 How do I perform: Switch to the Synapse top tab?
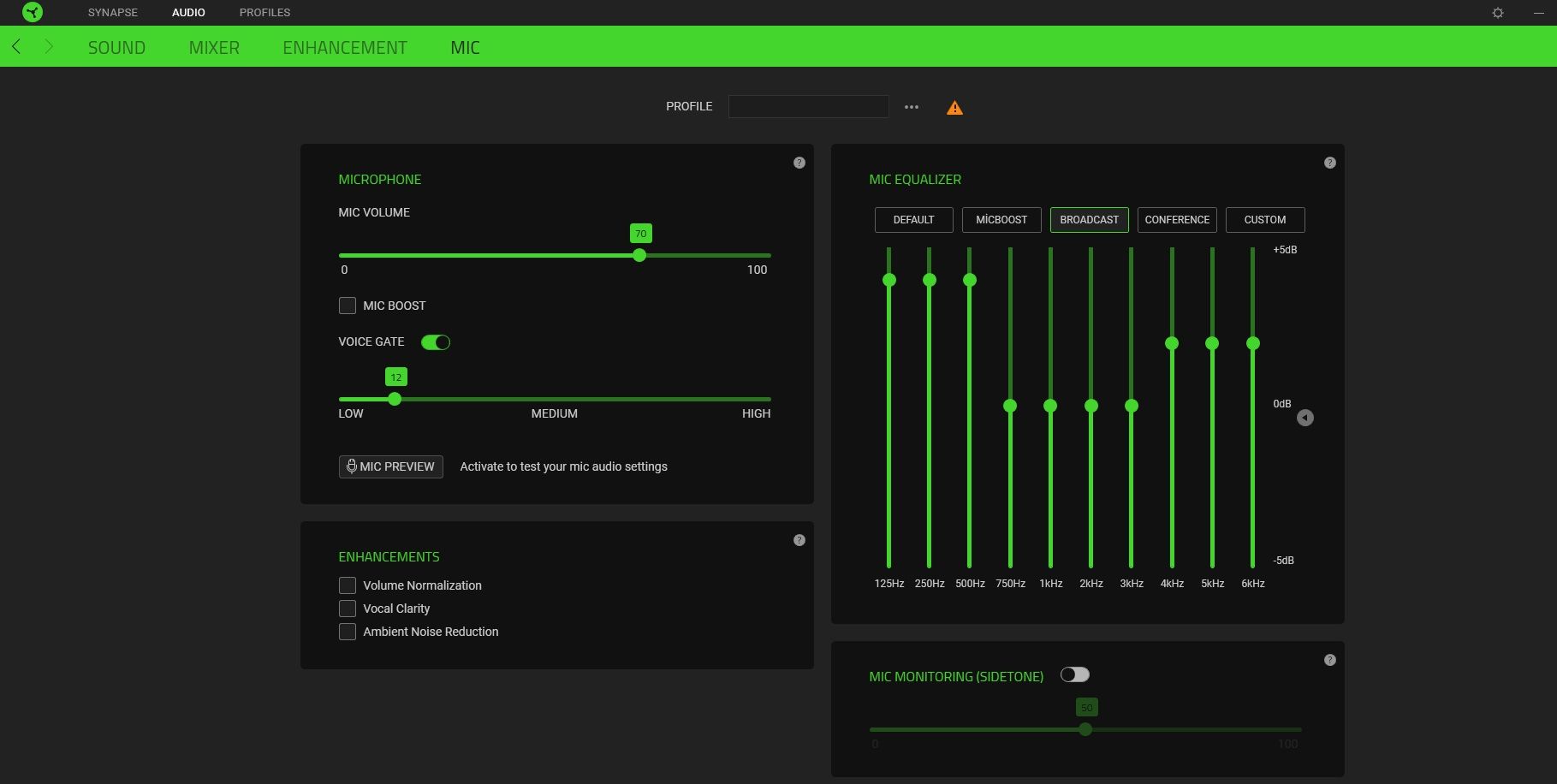pos(113,13)
